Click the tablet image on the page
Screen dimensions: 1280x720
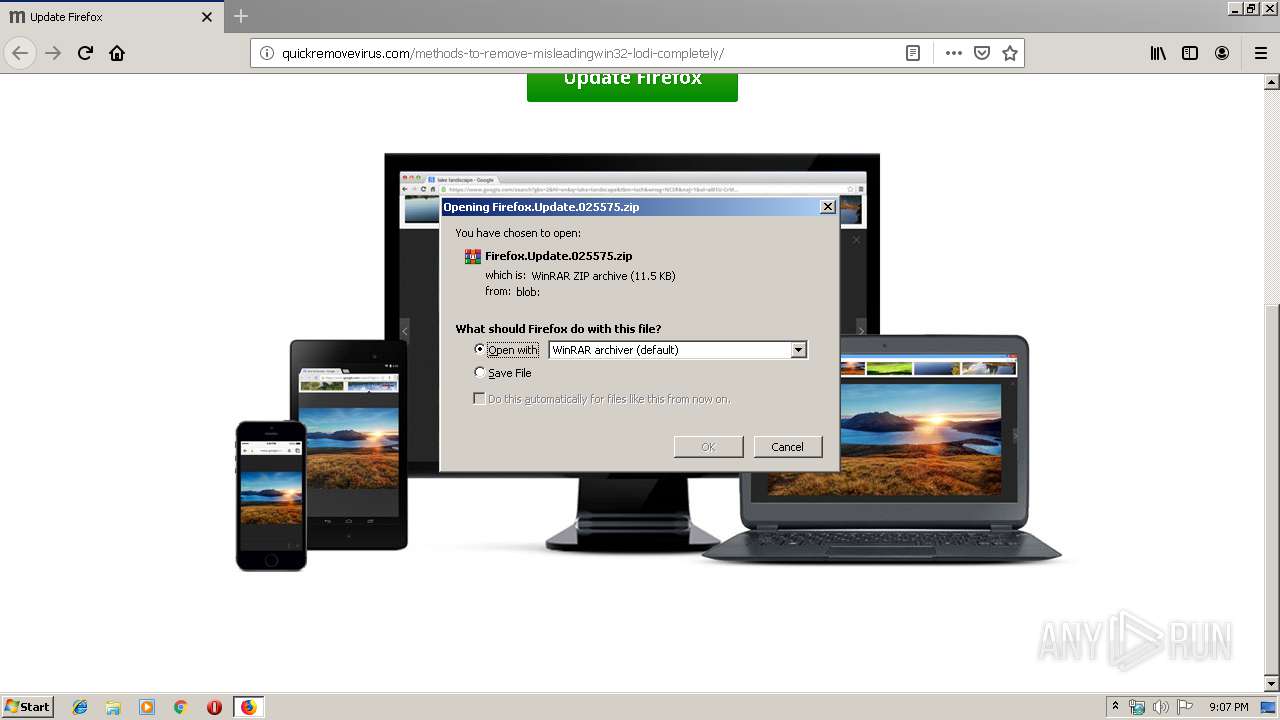pos(349,444)
